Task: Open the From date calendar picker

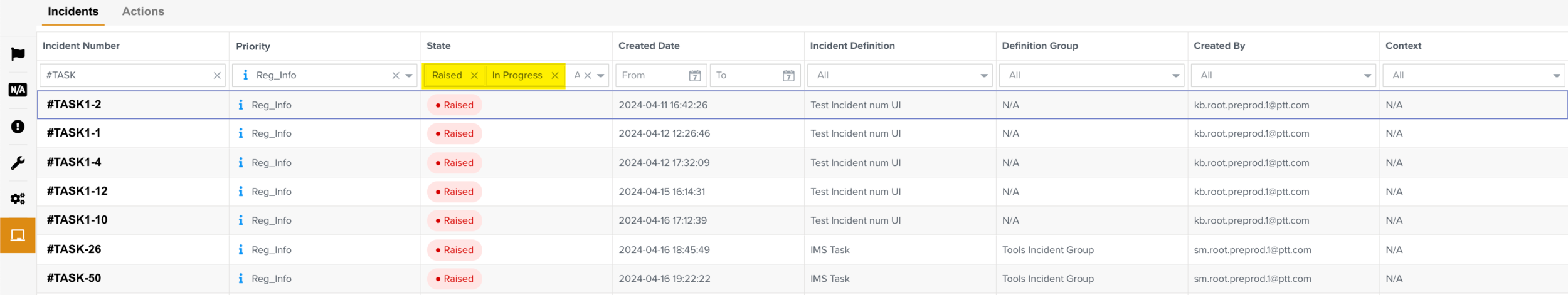Action: click(x=694, y=75)
